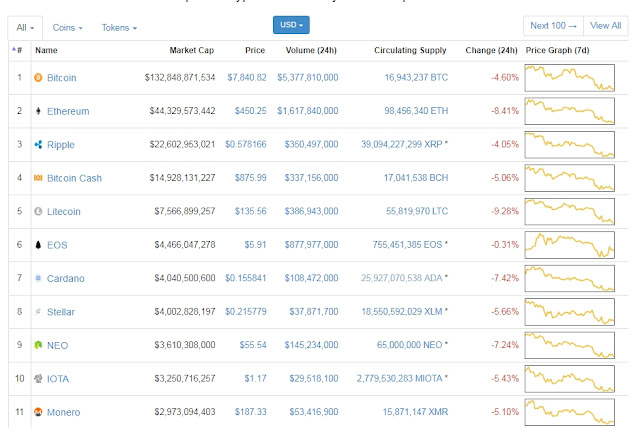Screen dimensions: 640x428
Task: Click Bitcoin volume $5,377,810,000
Action: coord(308,78)
